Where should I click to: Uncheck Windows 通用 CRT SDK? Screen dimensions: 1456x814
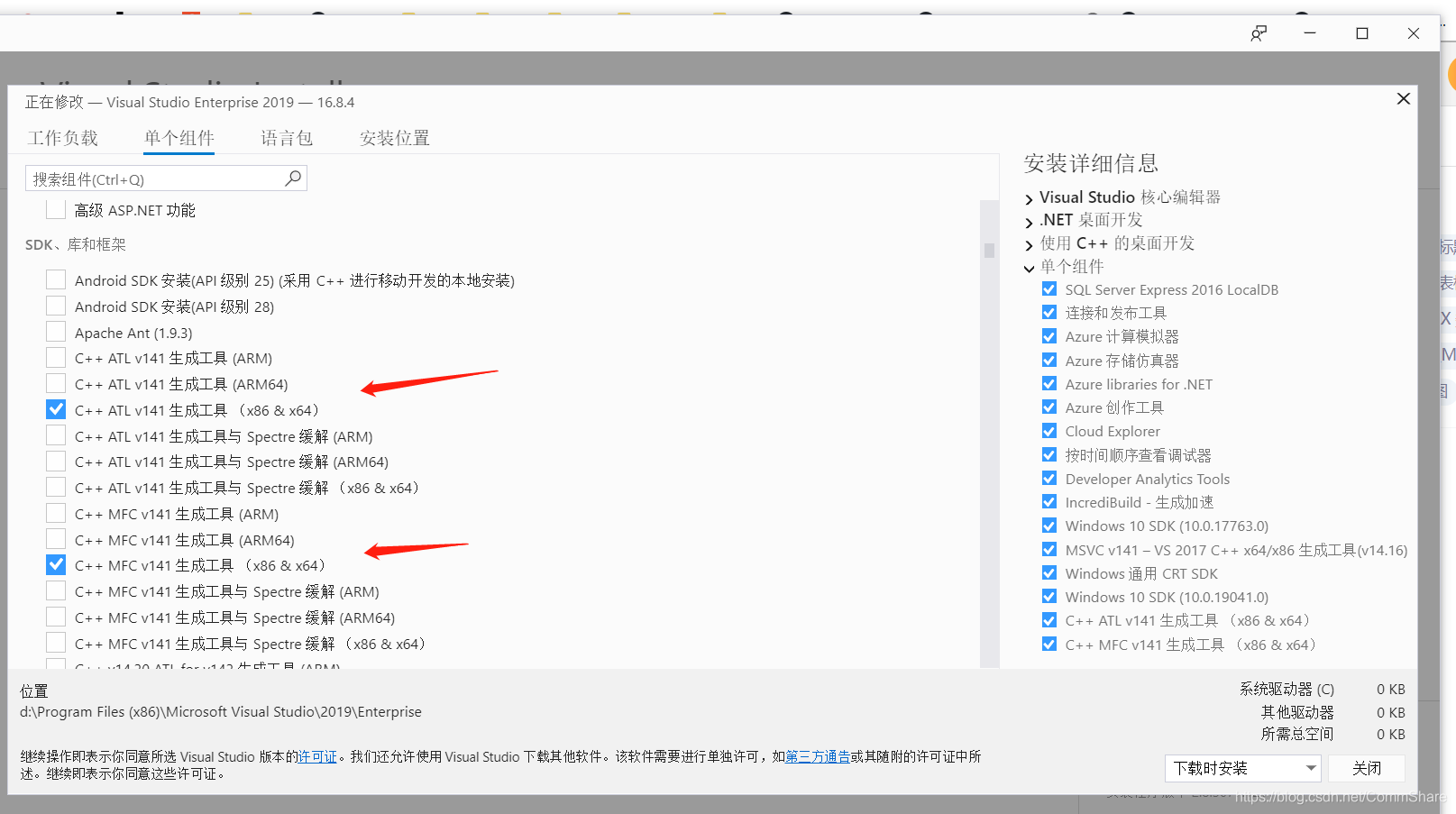(1049, 572)
